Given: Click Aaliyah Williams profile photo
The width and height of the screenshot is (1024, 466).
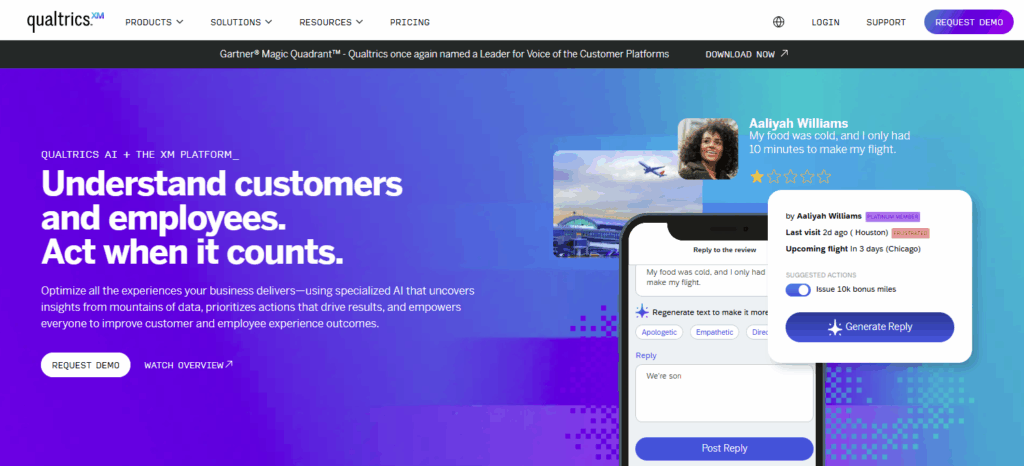Looking at the screenshot, I should pyautogui.click(x=708, y=148).
